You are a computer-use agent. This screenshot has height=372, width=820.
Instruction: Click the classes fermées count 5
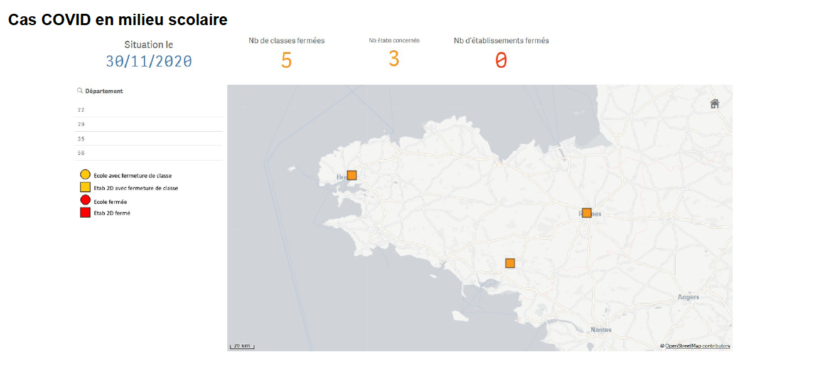286,61
